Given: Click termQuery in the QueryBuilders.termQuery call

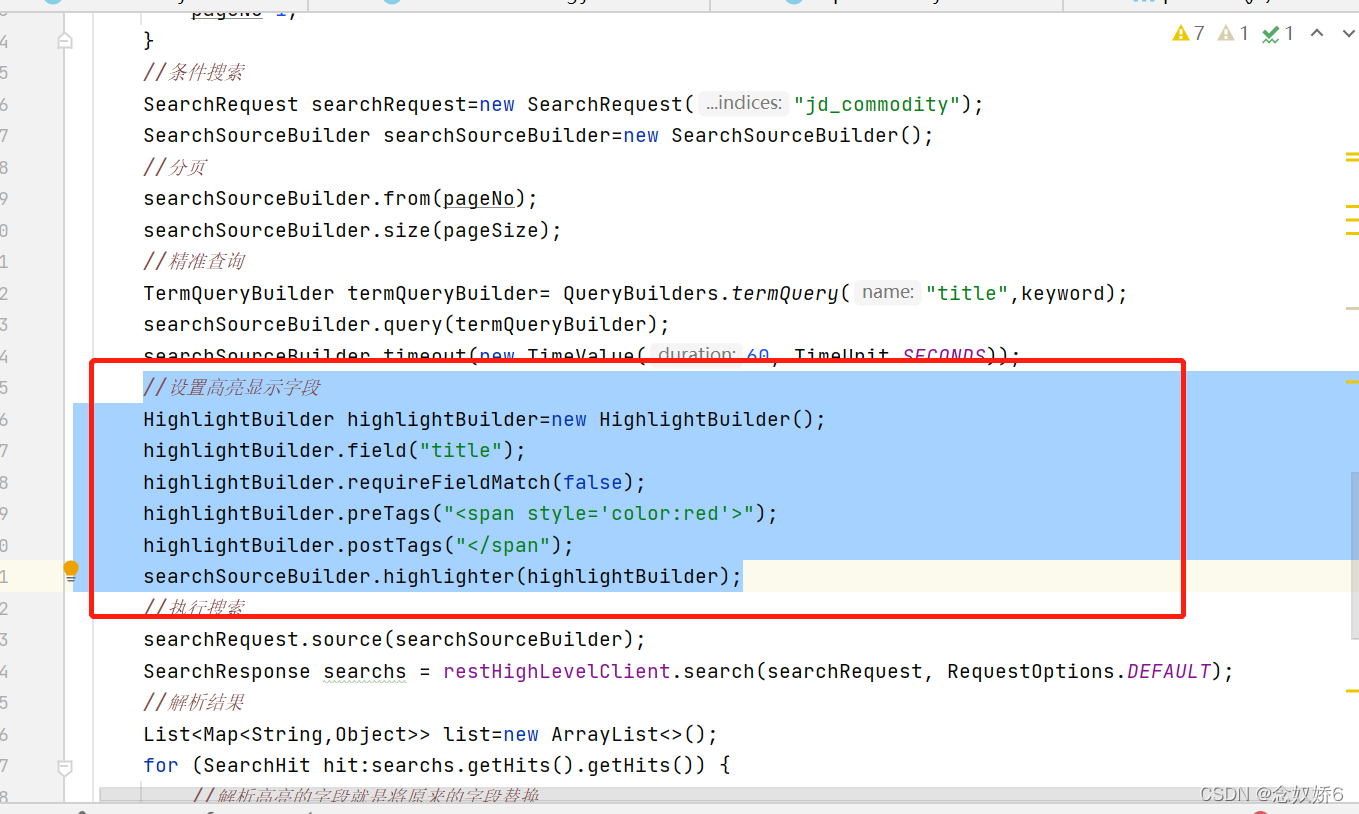Looking at the screenshot, I should (785, 293).
